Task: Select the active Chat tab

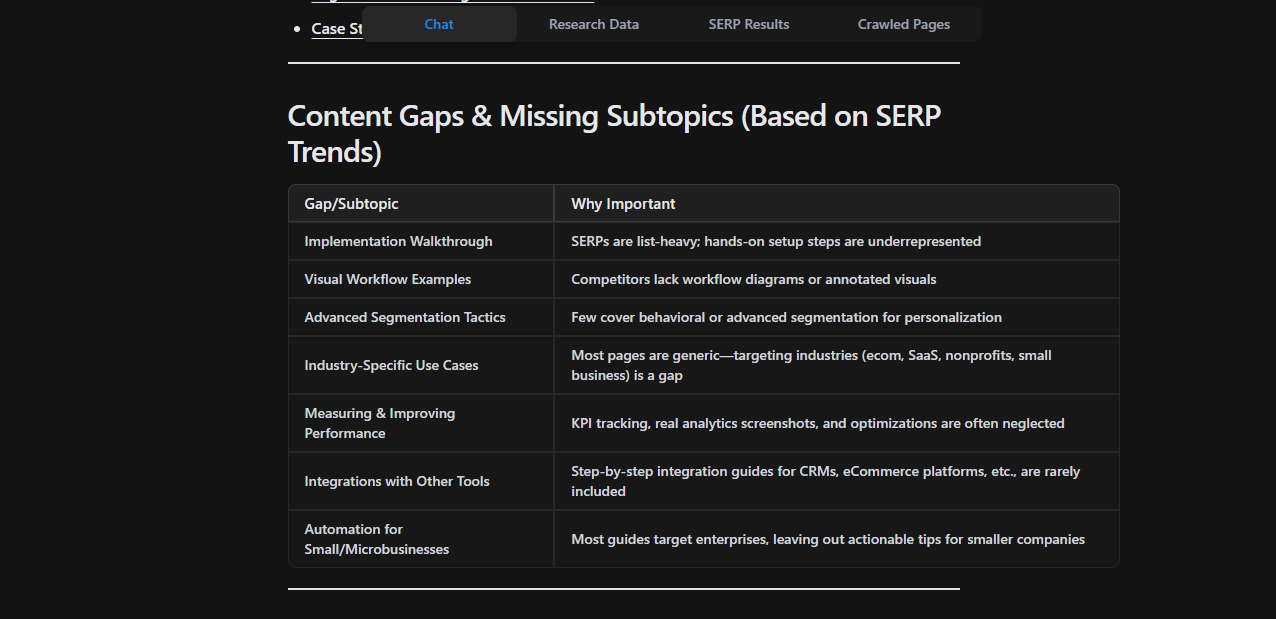Action: pos(439,24)
